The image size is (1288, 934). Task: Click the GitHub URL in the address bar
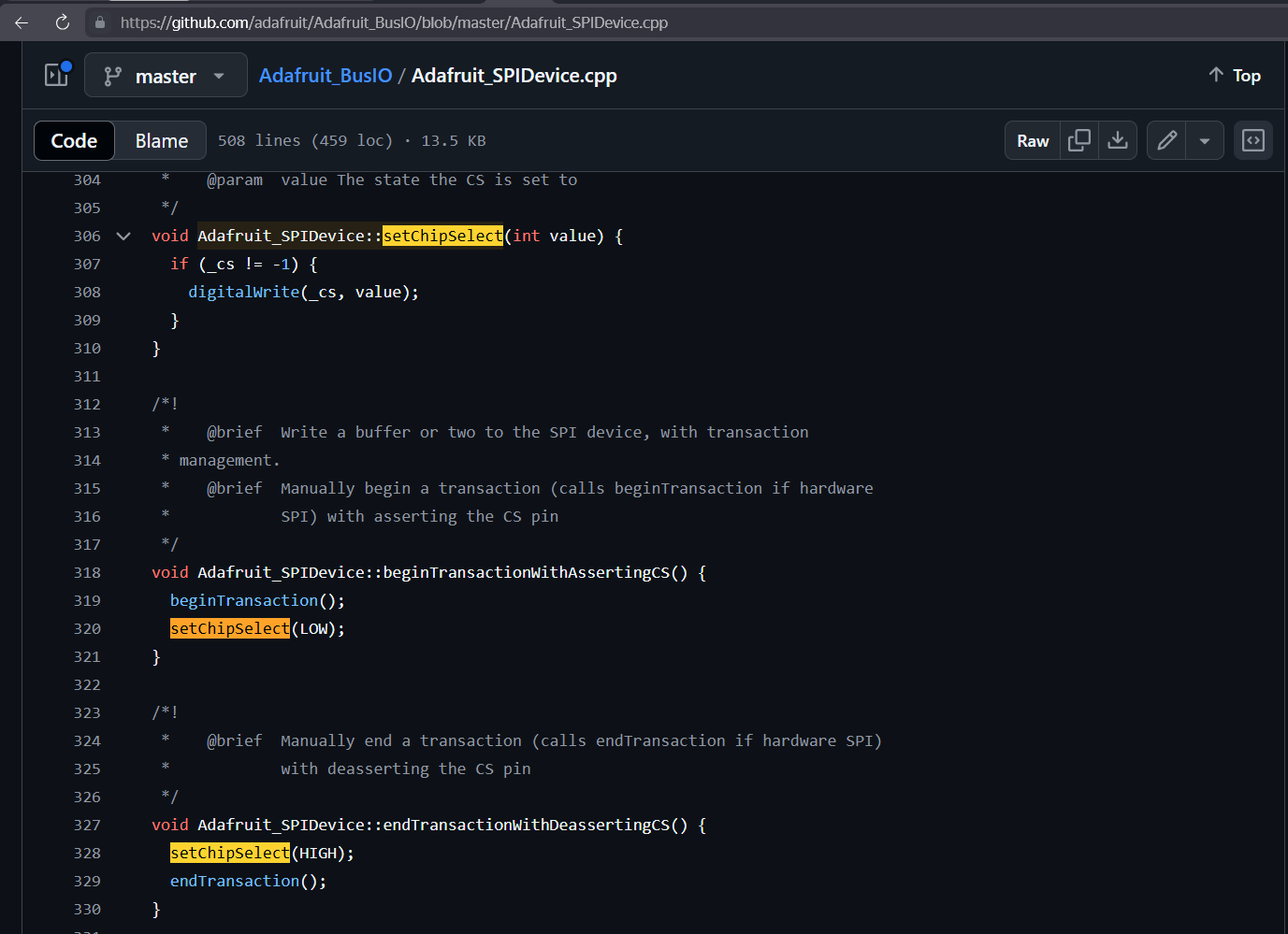pyautogui.click(x=394, y=22)
